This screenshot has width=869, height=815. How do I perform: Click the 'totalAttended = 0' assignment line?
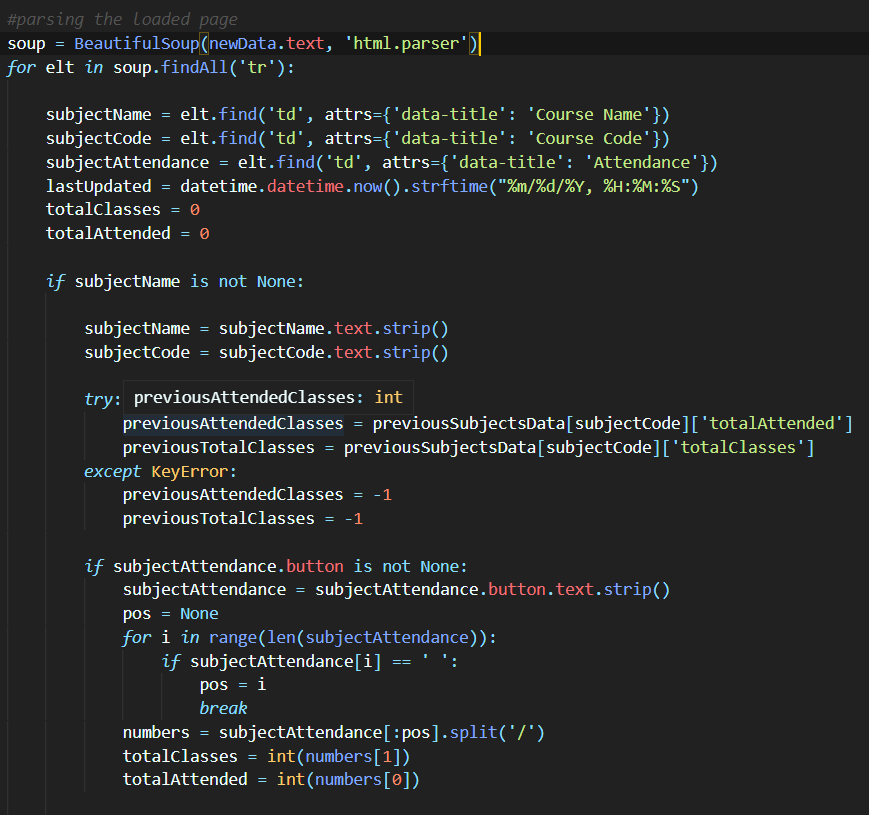[127, 234]
